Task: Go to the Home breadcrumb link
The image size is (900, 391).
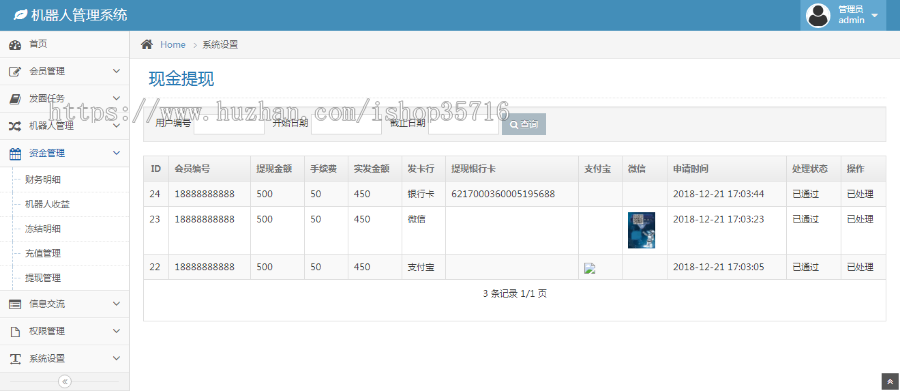Action: [173, 45]
